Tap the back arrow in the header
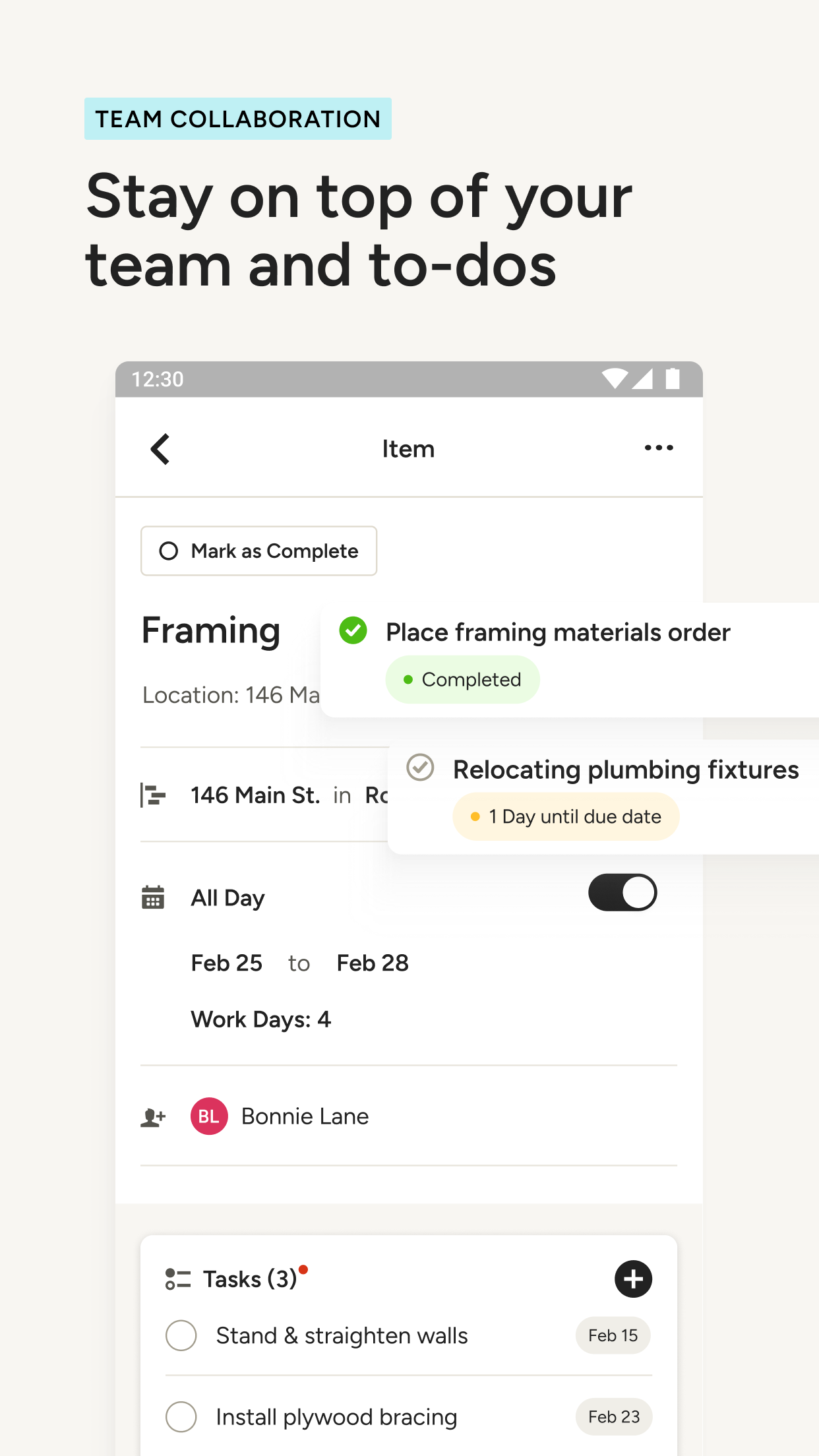Viewport: 819px width, 1456px height. click(160, 449)
